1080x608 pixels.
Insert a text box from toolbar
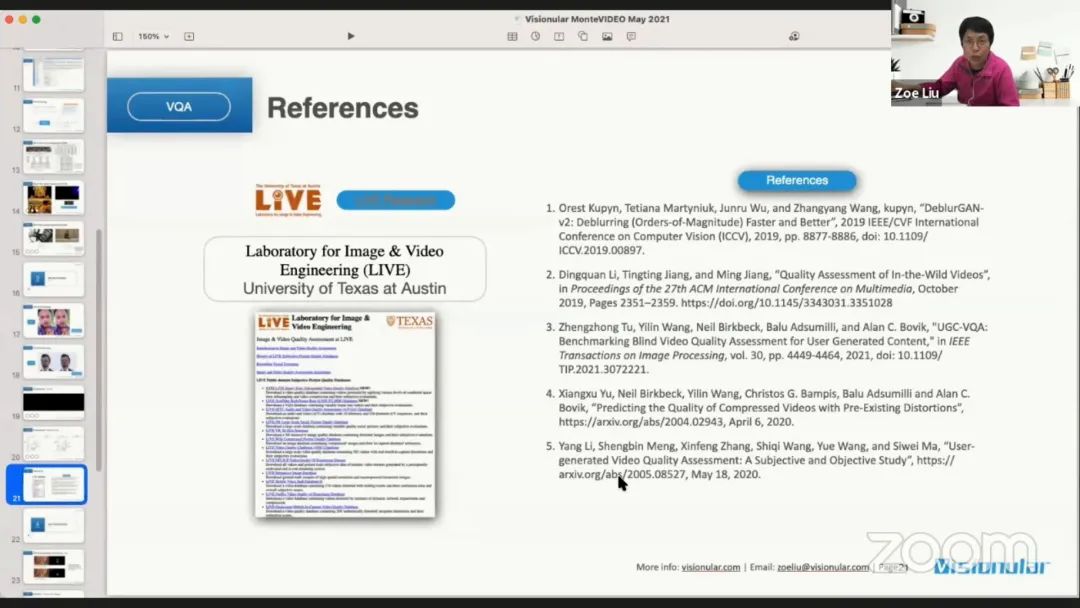point(559,36)
